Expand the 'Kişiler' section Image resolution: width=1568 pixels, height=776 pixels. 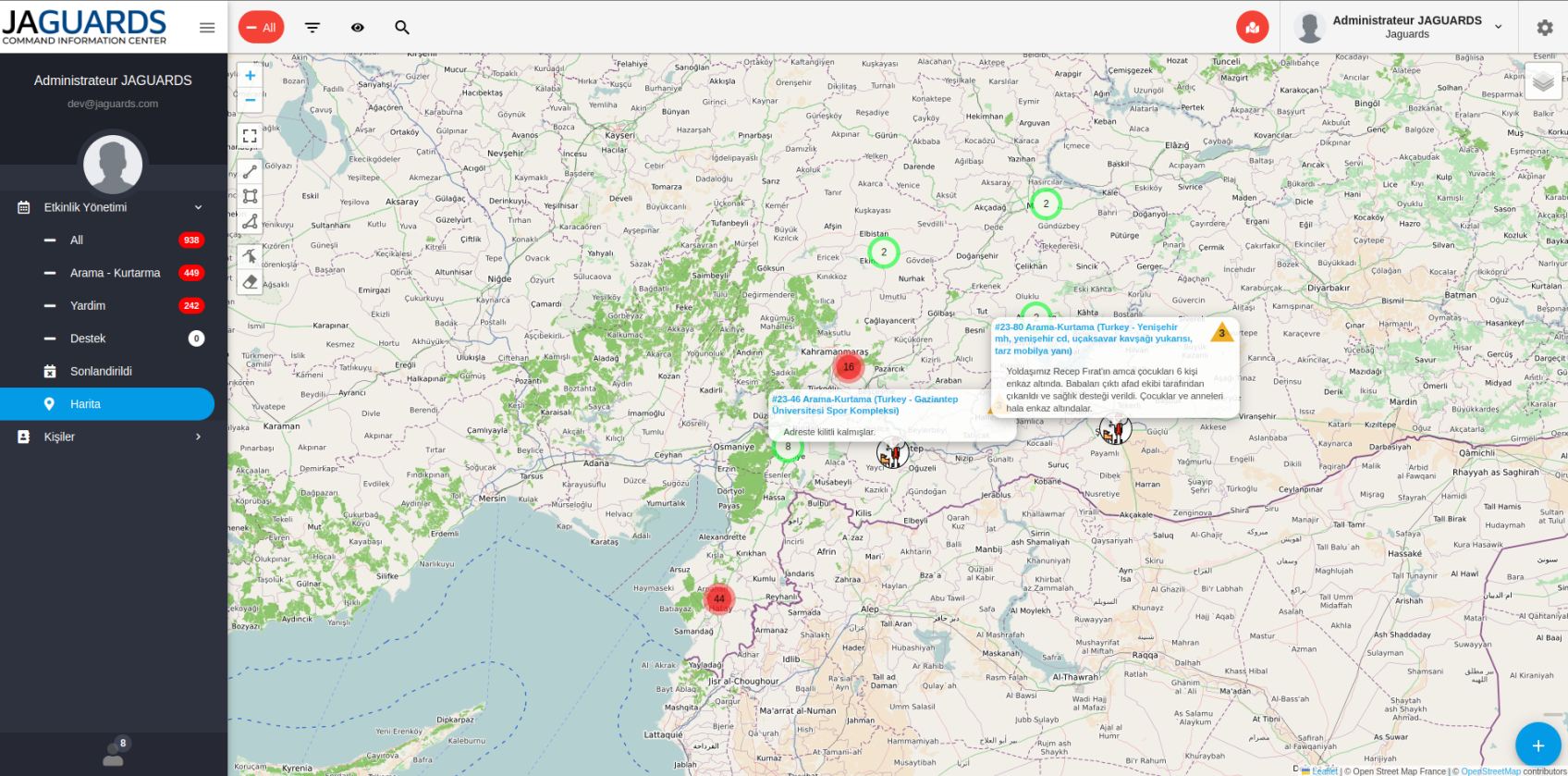click(114, 437)
